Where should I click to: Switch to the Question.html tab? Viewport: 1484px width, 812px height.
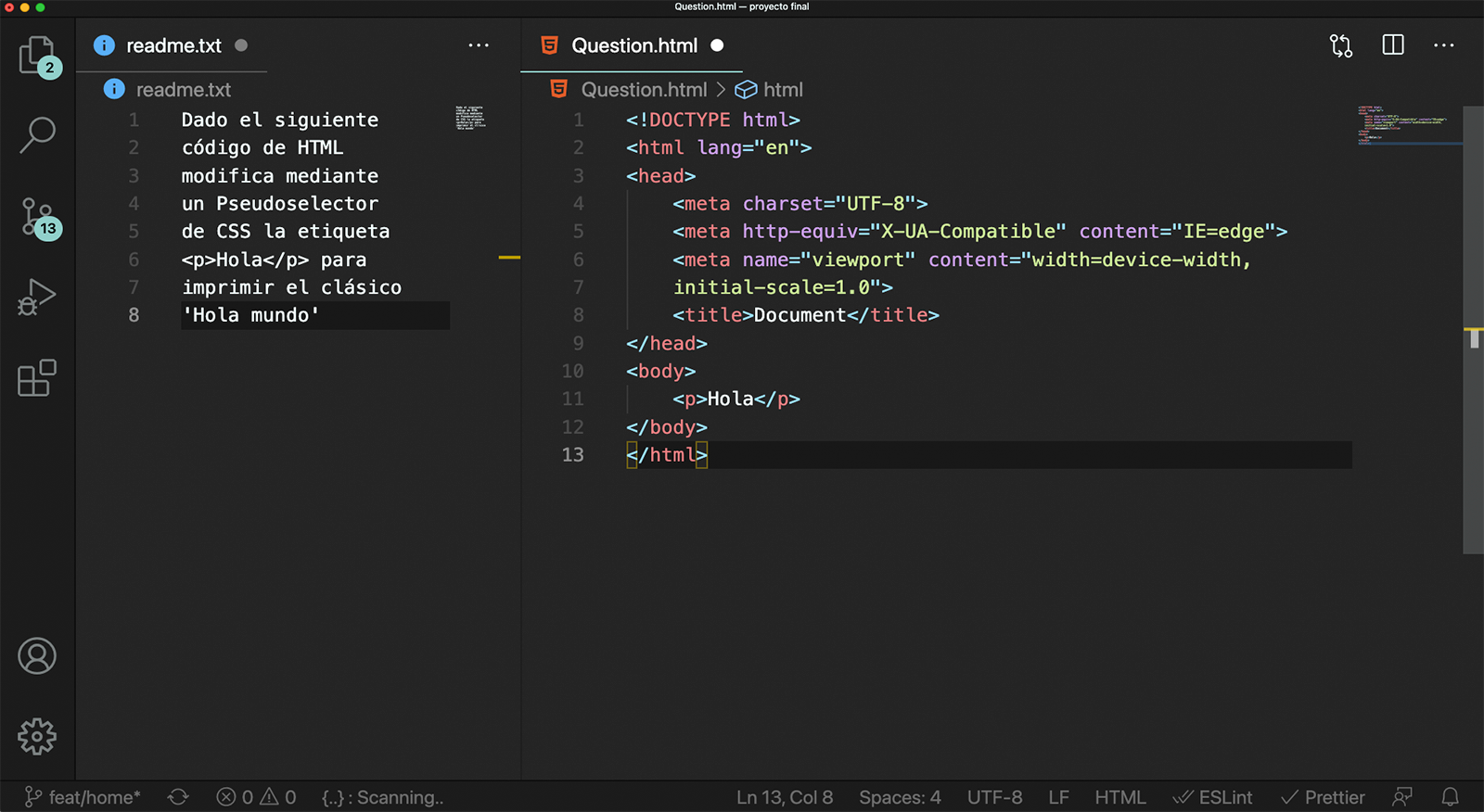coord(633,45)
